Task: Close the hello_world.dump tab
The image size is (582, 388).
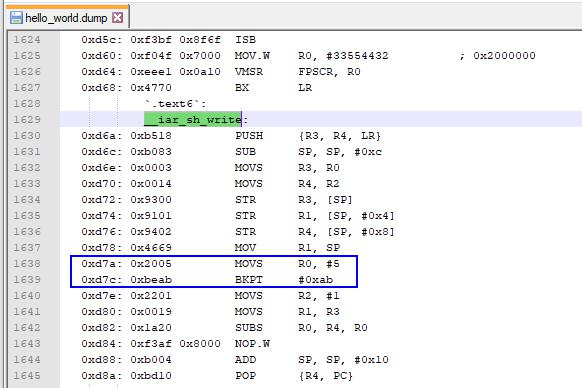Action: pos(117,17)
